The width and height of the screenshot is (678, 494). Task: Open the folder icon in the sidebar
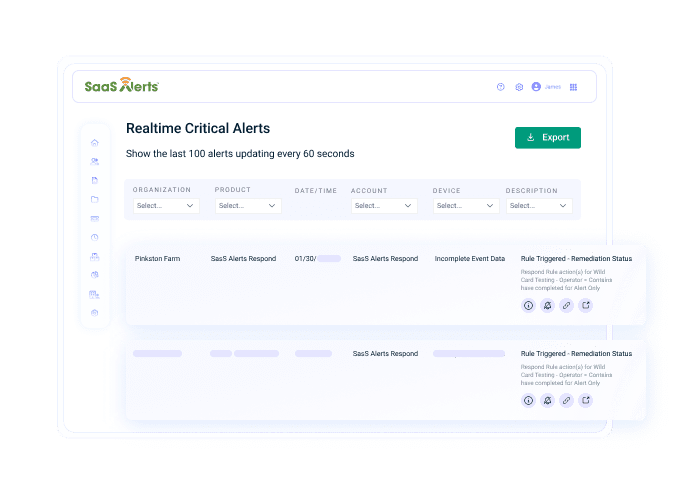coord(95,199)
